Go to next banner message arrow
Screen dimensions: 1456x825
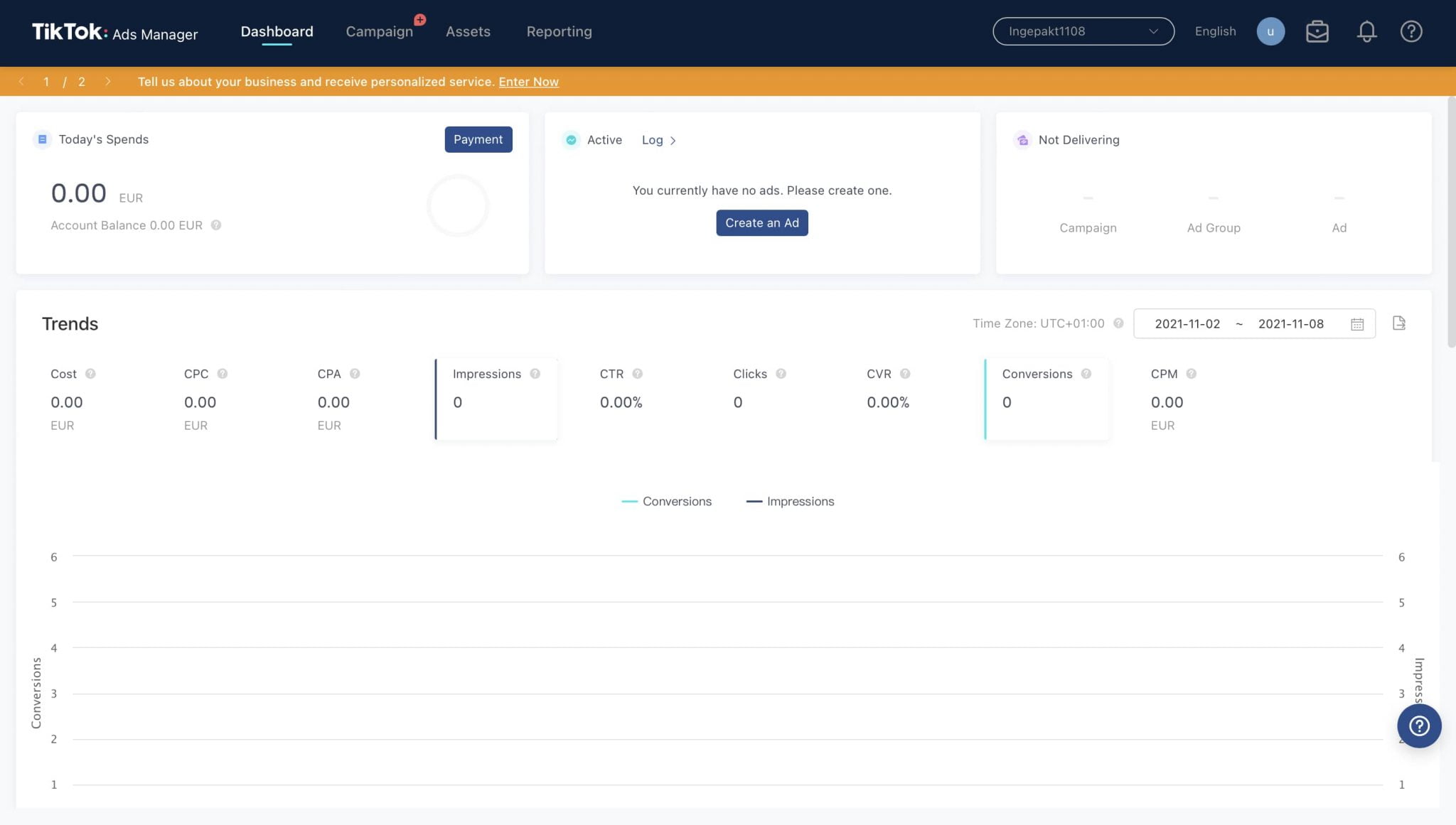click(107, 82)
